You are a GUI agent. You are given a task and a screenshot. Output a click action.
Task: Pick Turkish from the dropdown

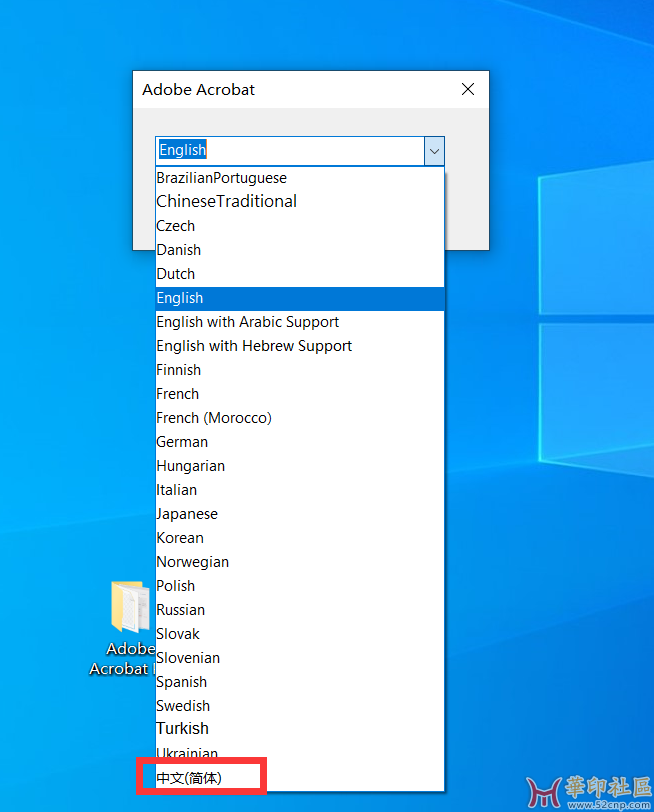(300, 729)
